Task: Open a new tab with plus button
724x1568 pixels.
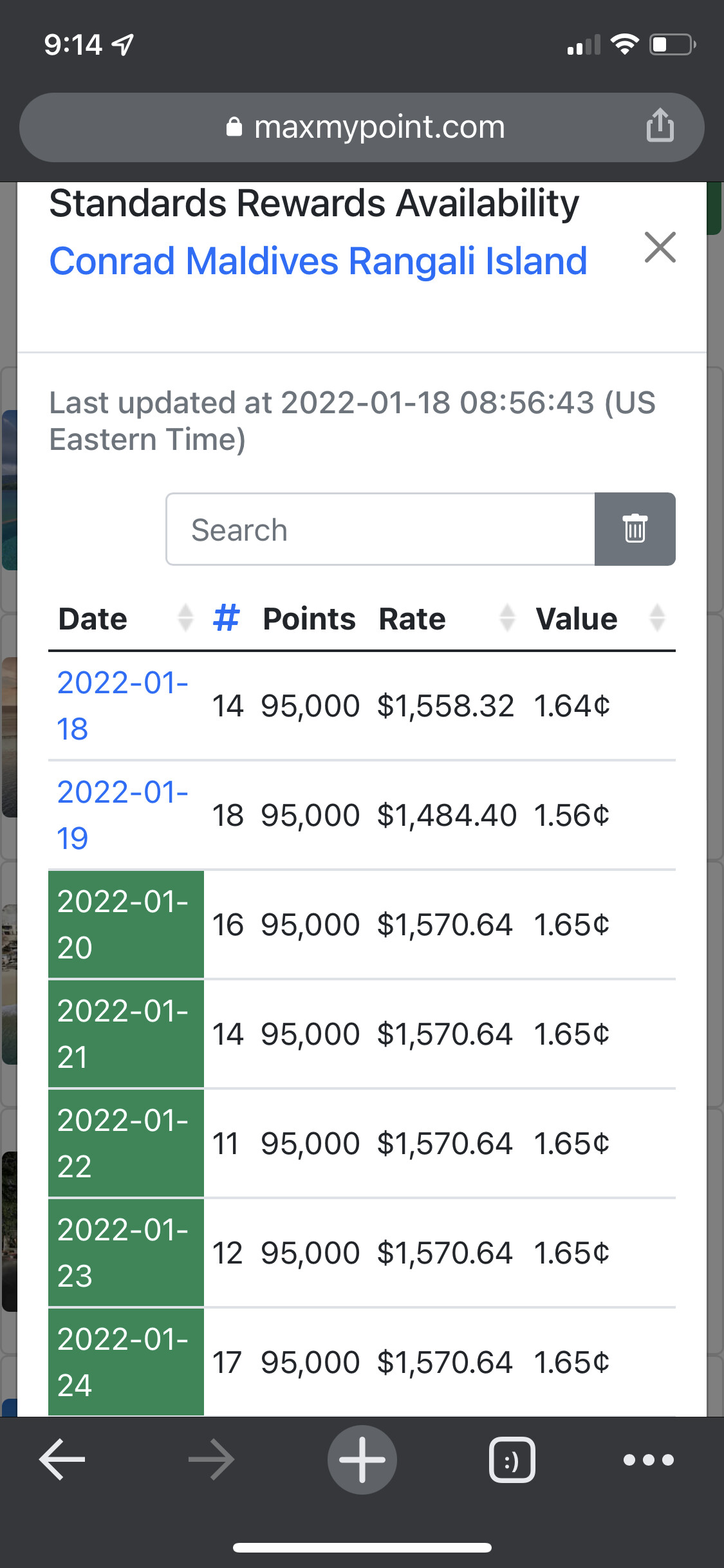Action: tap(362, 1459)
